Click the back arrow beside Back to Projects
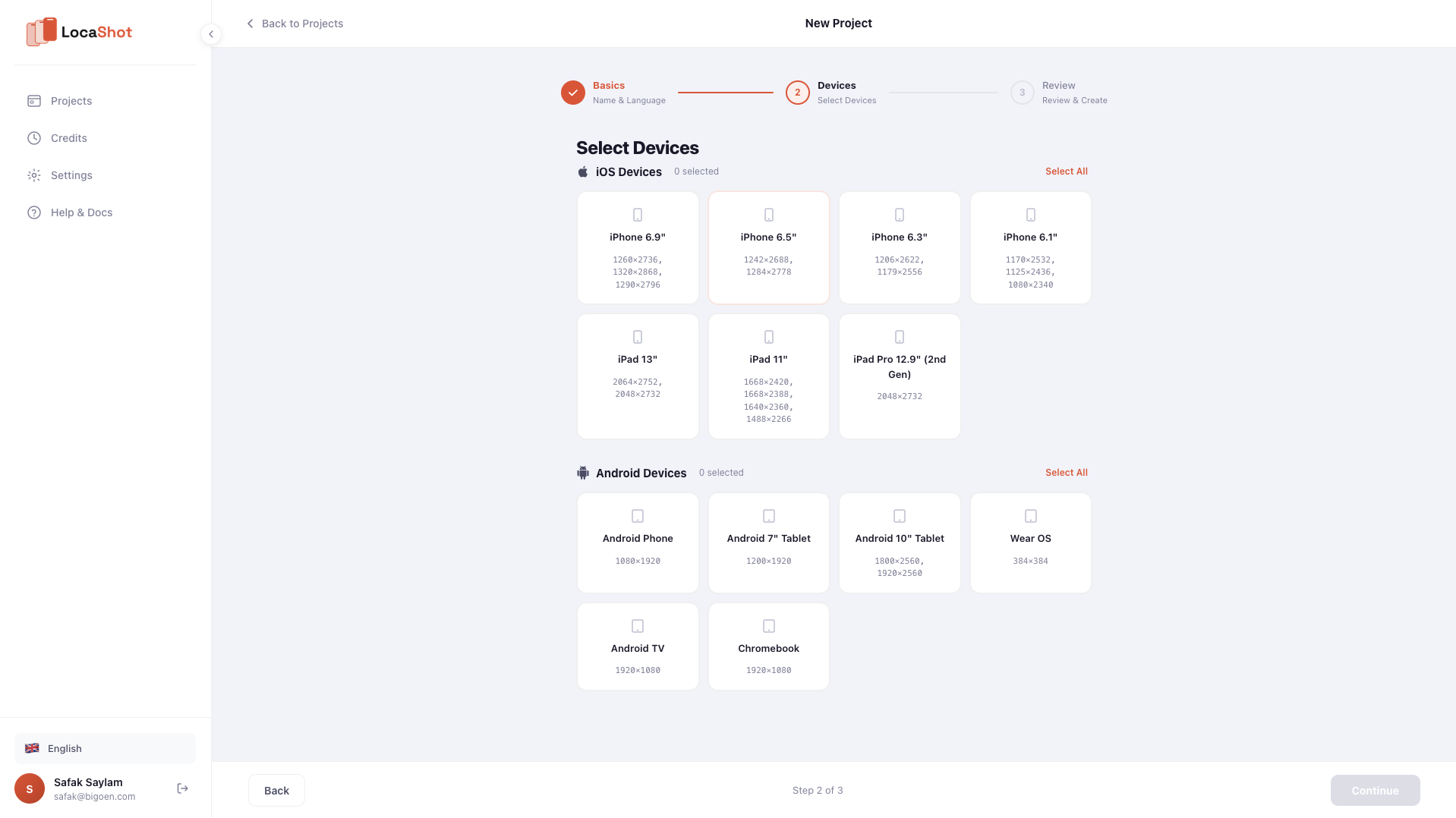Viewport: 1456px width, 818px height. (x=250, y=24)
